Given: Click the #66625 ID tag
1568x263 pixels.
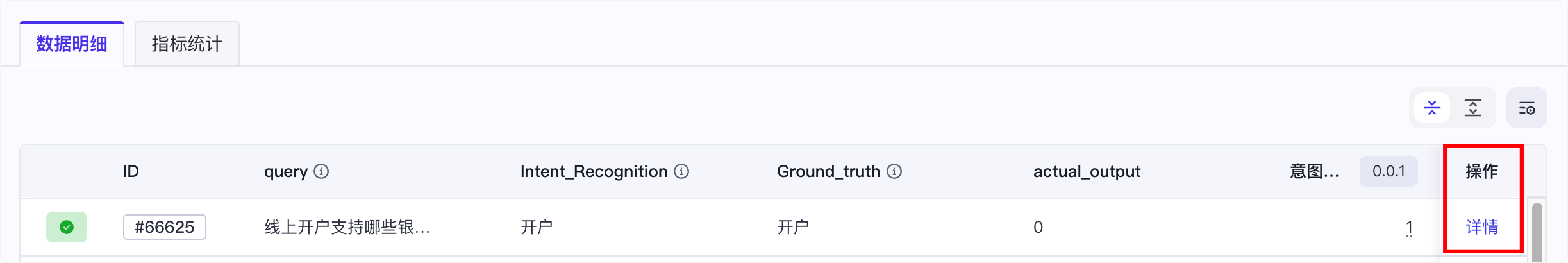Looking at the screenshot, I should (x=164, y=227).
